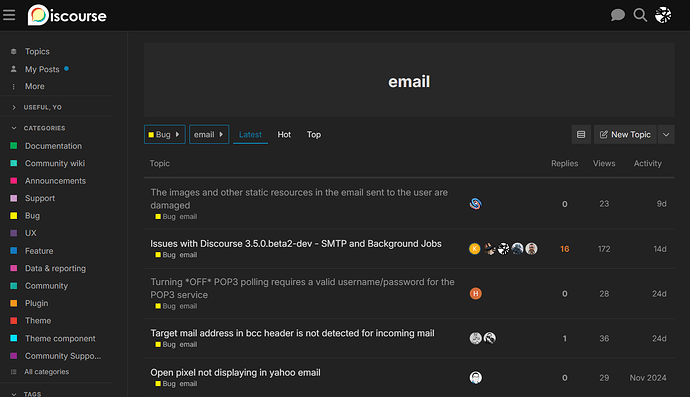Click the Topics stack icon in sidebar

tap(14, 51)
